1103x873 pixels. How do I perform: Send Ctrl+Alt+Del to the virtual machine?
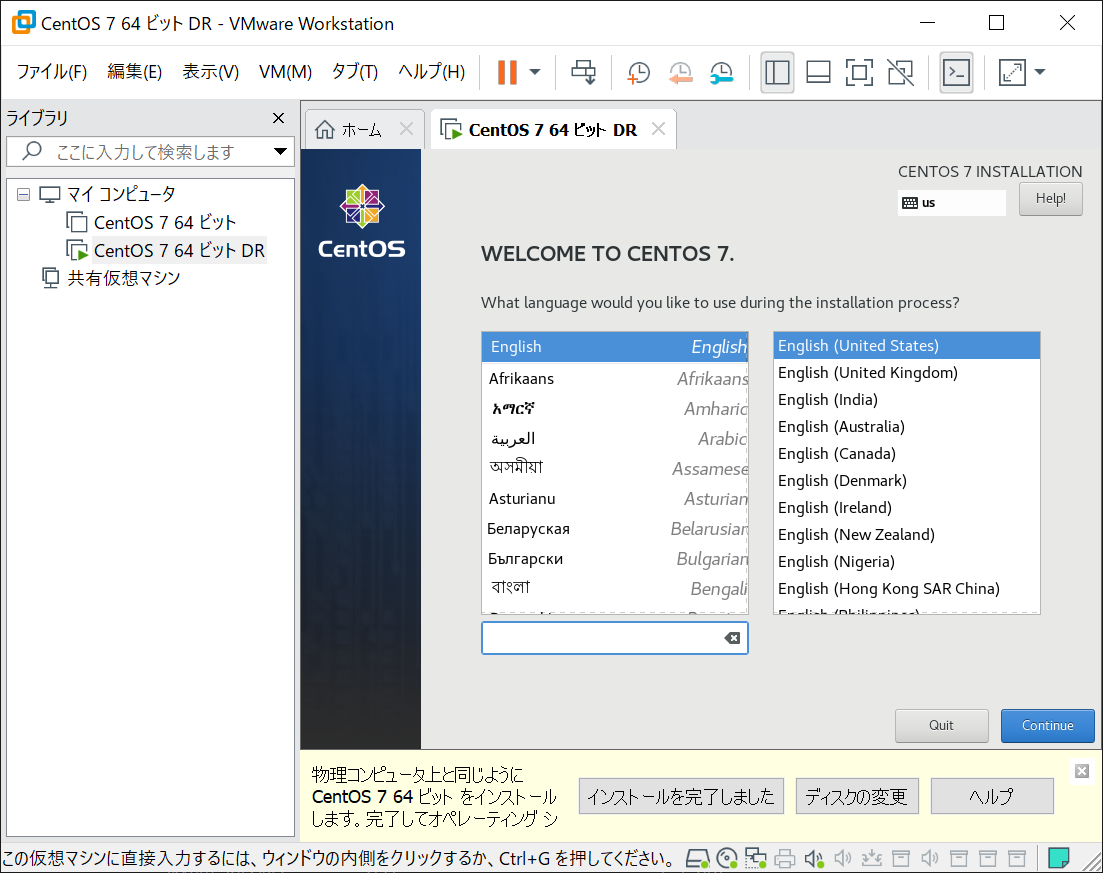(x=583, y=72)
